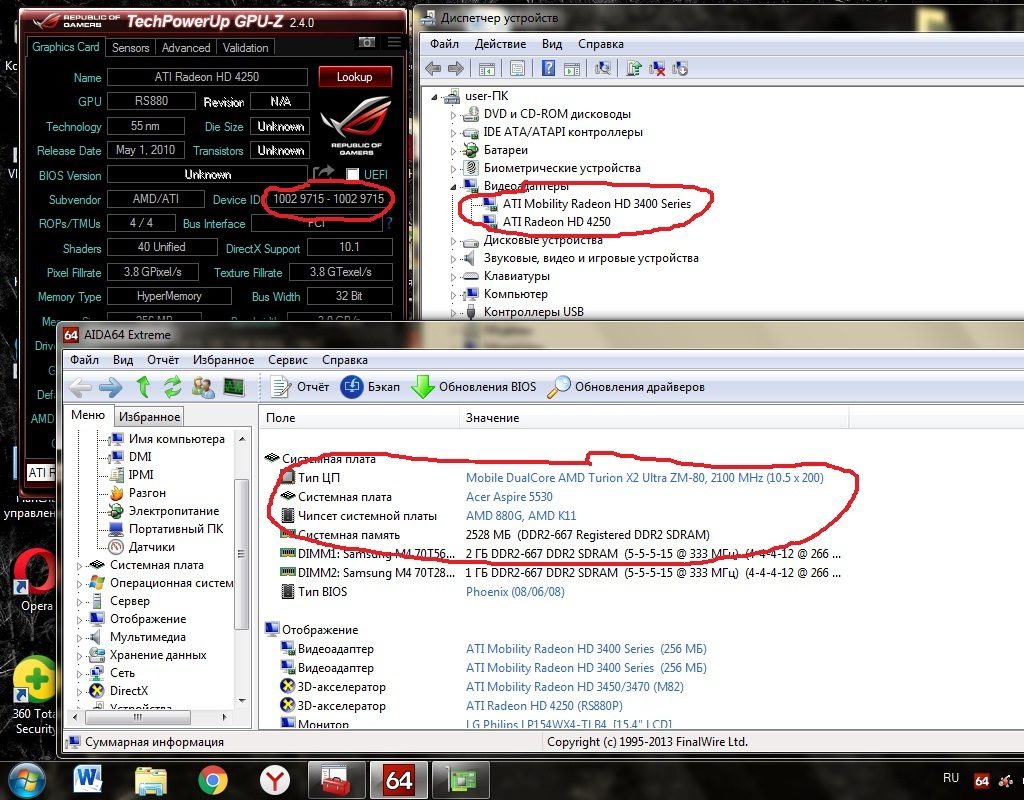Select ATI Radeon HD 4250 in Device Manager
1024x800 pixels.
coord(556,222)
